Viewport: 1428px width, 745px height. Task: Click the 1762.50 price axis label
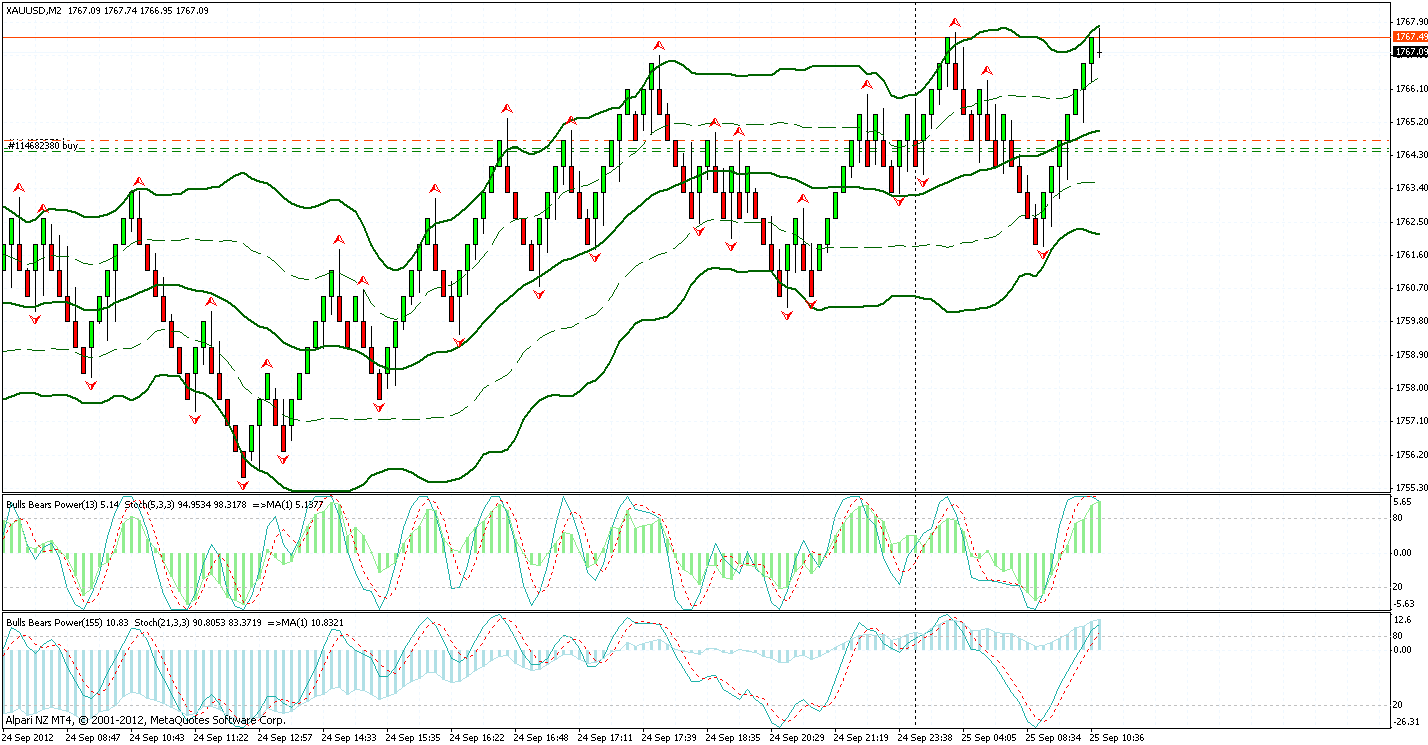[1412, 222]
